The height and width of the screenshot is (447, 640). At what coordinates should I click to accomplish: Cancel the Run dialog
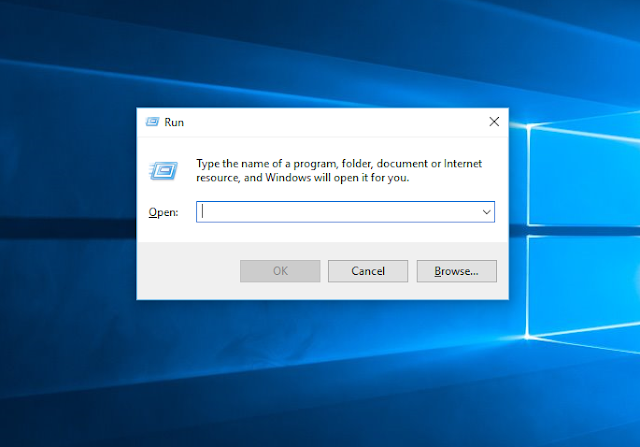tap(368, 271)
